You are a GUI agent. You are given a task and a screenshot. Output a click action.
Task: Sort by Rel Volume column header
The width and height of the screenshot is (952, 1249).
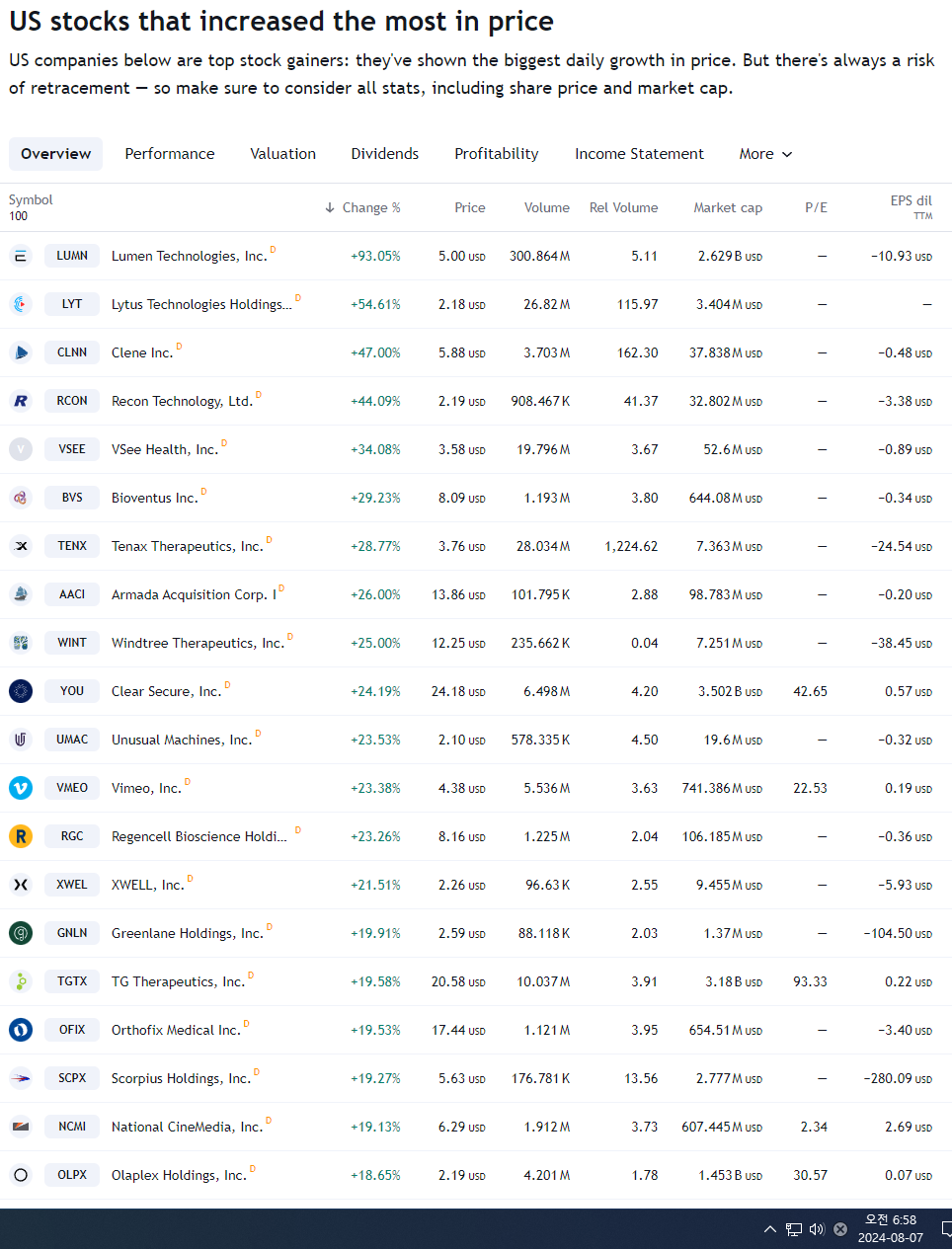pos(623,207)
